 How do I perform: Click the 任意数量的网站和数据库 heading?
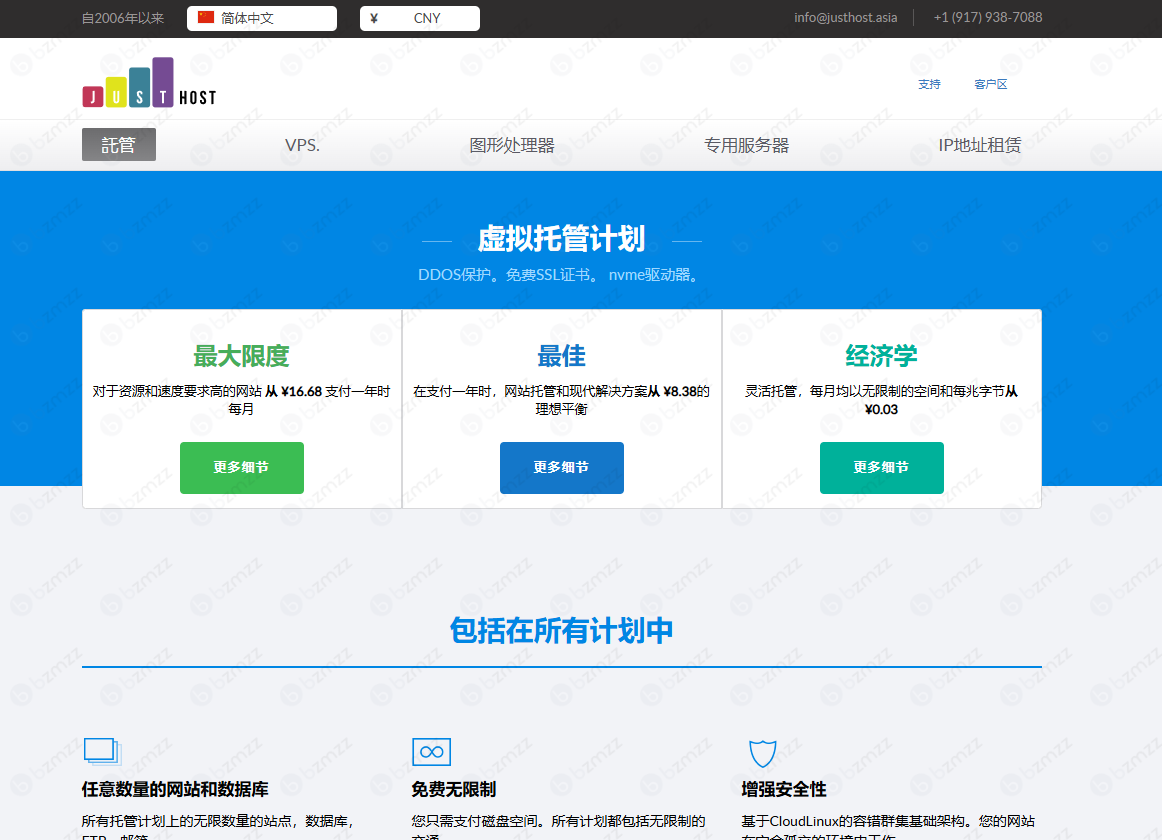175,790
